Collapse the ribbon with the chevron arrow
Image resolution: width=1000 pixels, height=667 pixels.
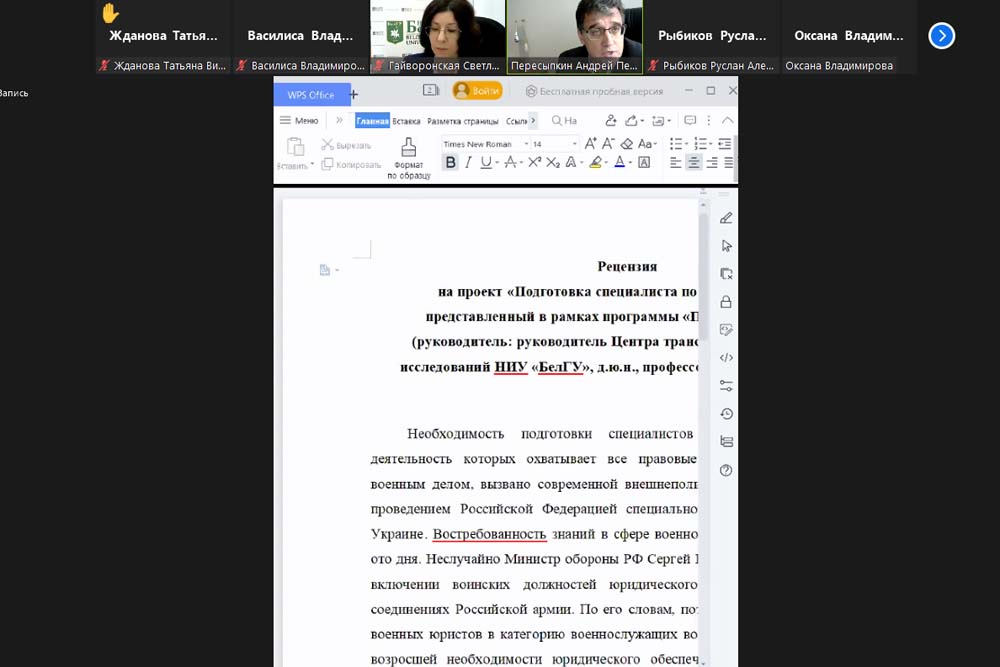[727, 121]
